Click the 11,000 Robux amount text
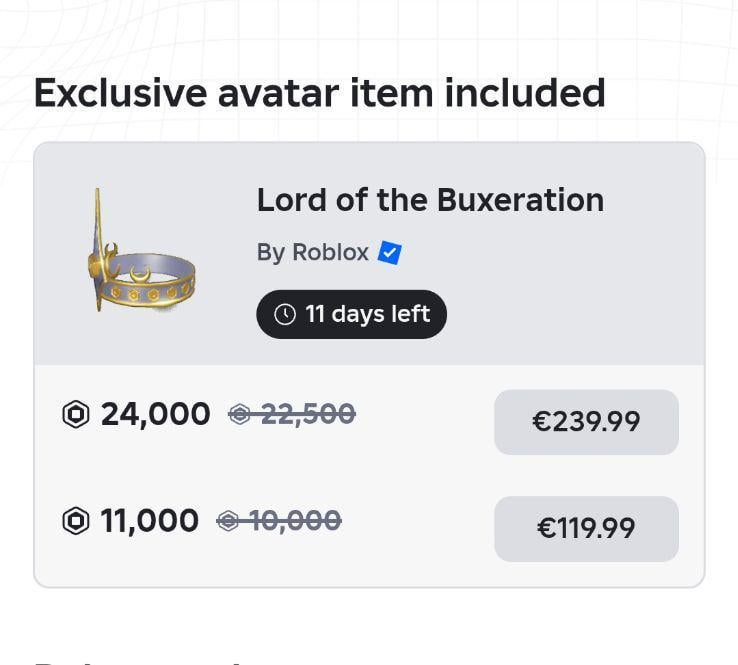 pos(149,521)
